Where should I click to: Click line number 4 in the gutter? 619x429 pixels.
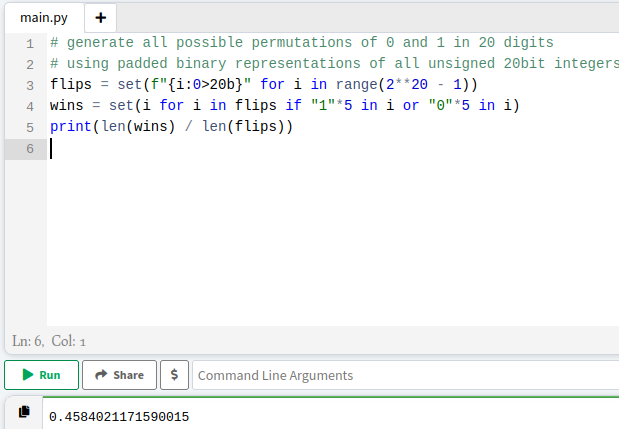point(30,106)
